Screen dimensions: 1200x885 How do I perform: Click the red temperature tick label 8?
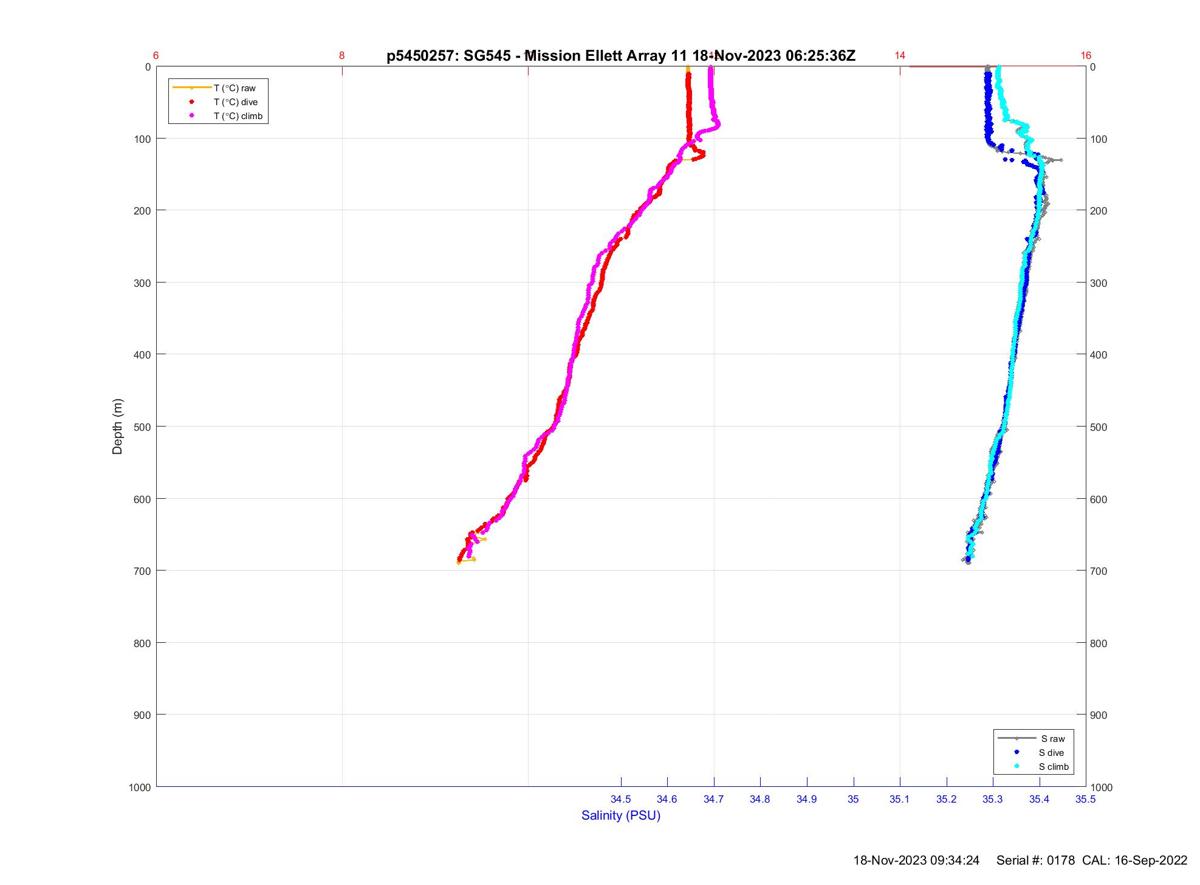tap(342, 55)
